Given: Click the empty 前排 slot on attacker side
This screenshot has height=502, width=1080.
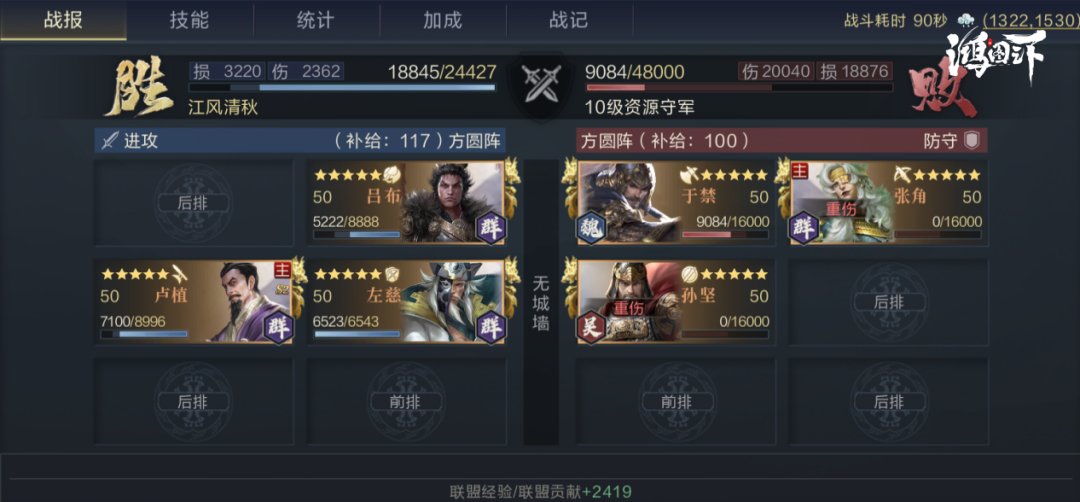Looking at the screenshot, I should point(406,401).
